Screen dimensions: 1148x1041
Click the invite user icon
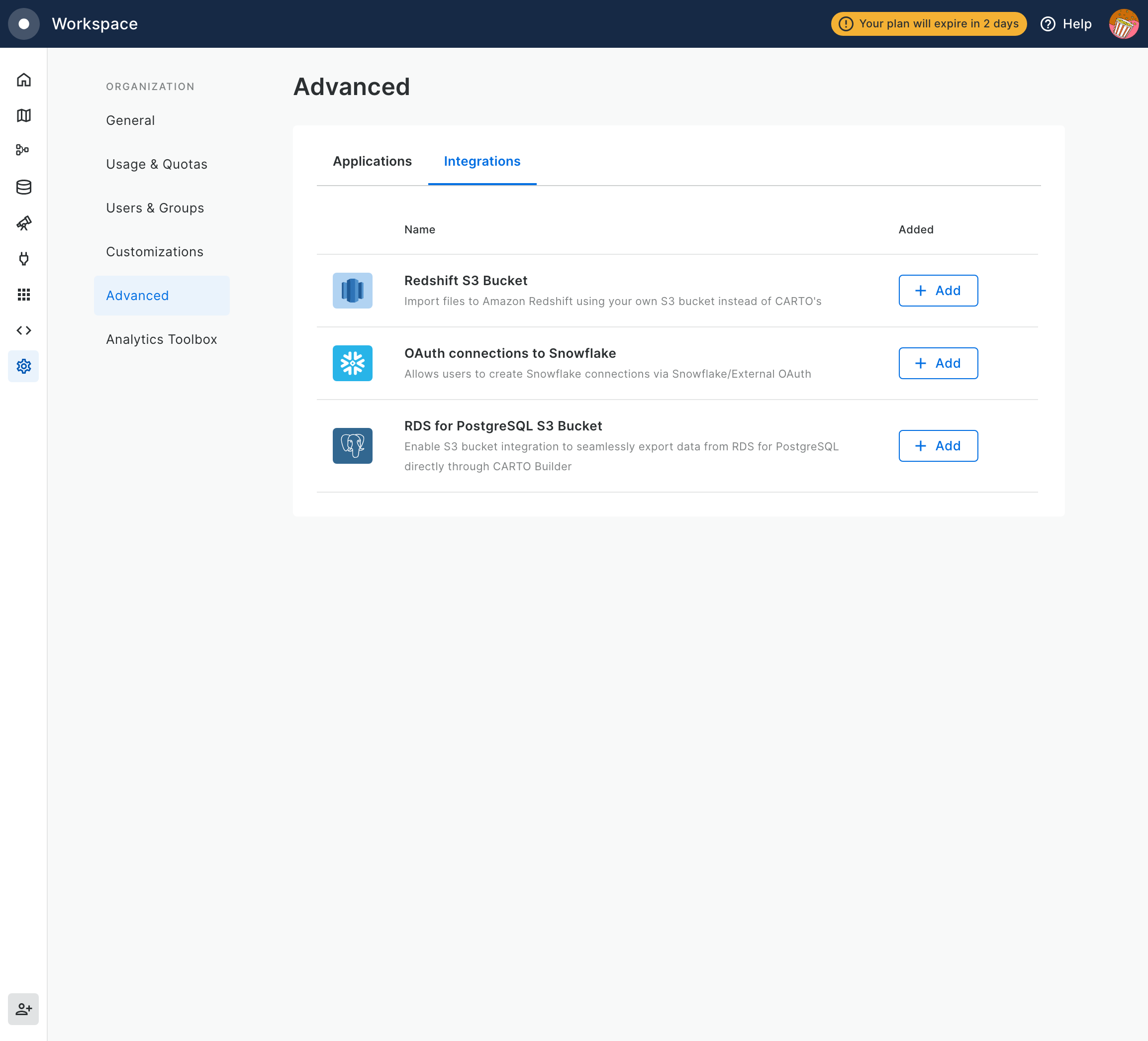point(23,1009)
